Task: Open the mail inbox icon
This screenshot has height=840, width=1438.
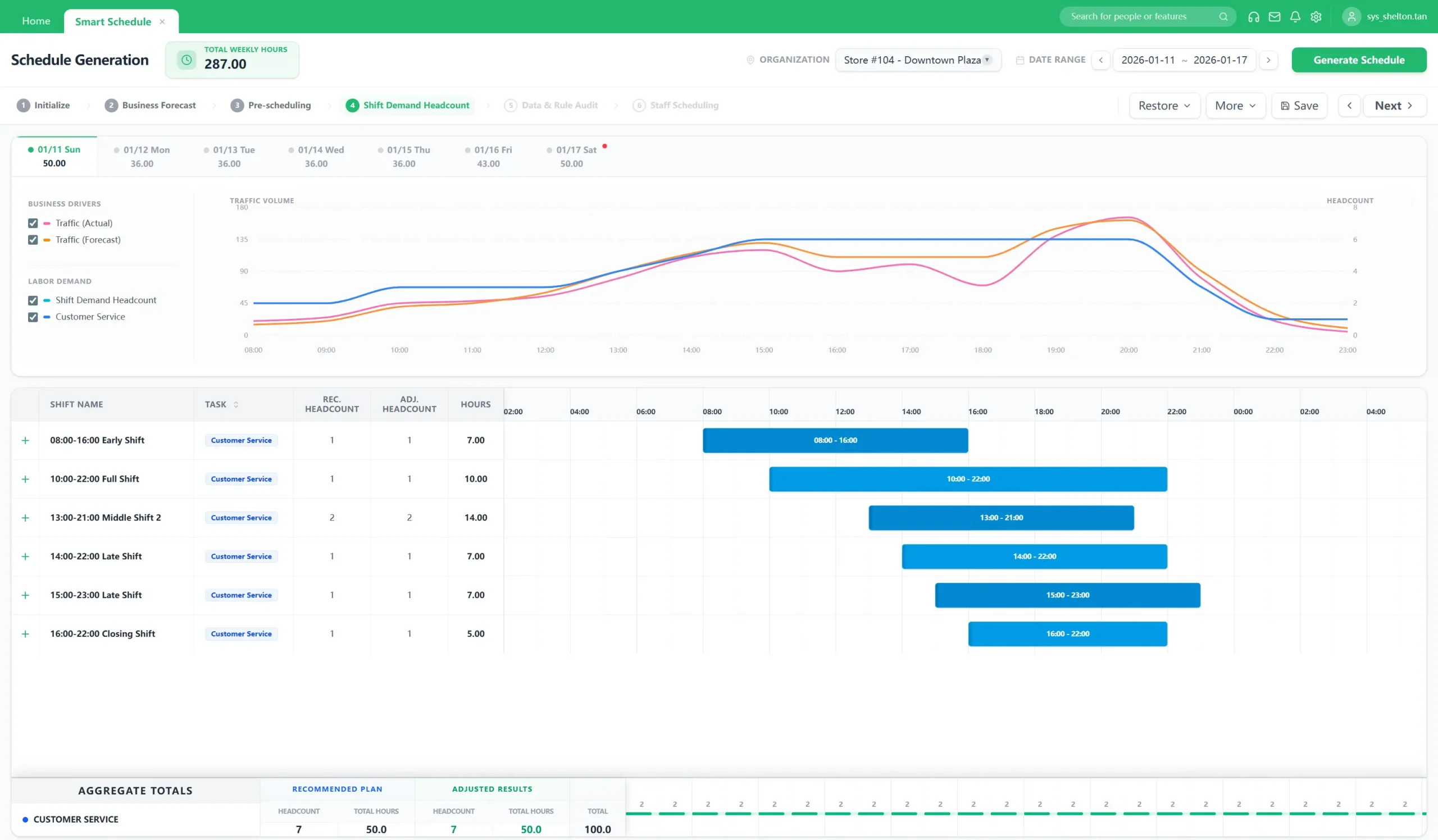Action: tap(1274, 16)
